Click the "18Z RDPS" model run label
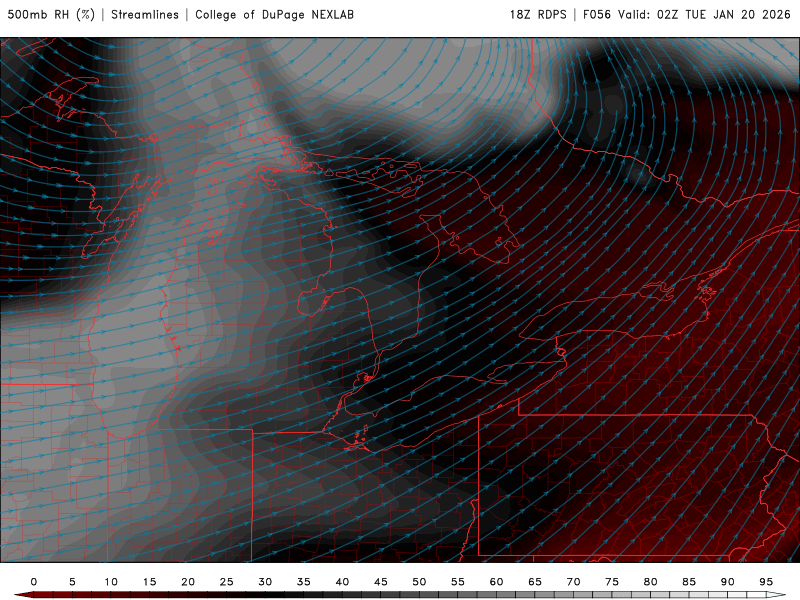 538,14
